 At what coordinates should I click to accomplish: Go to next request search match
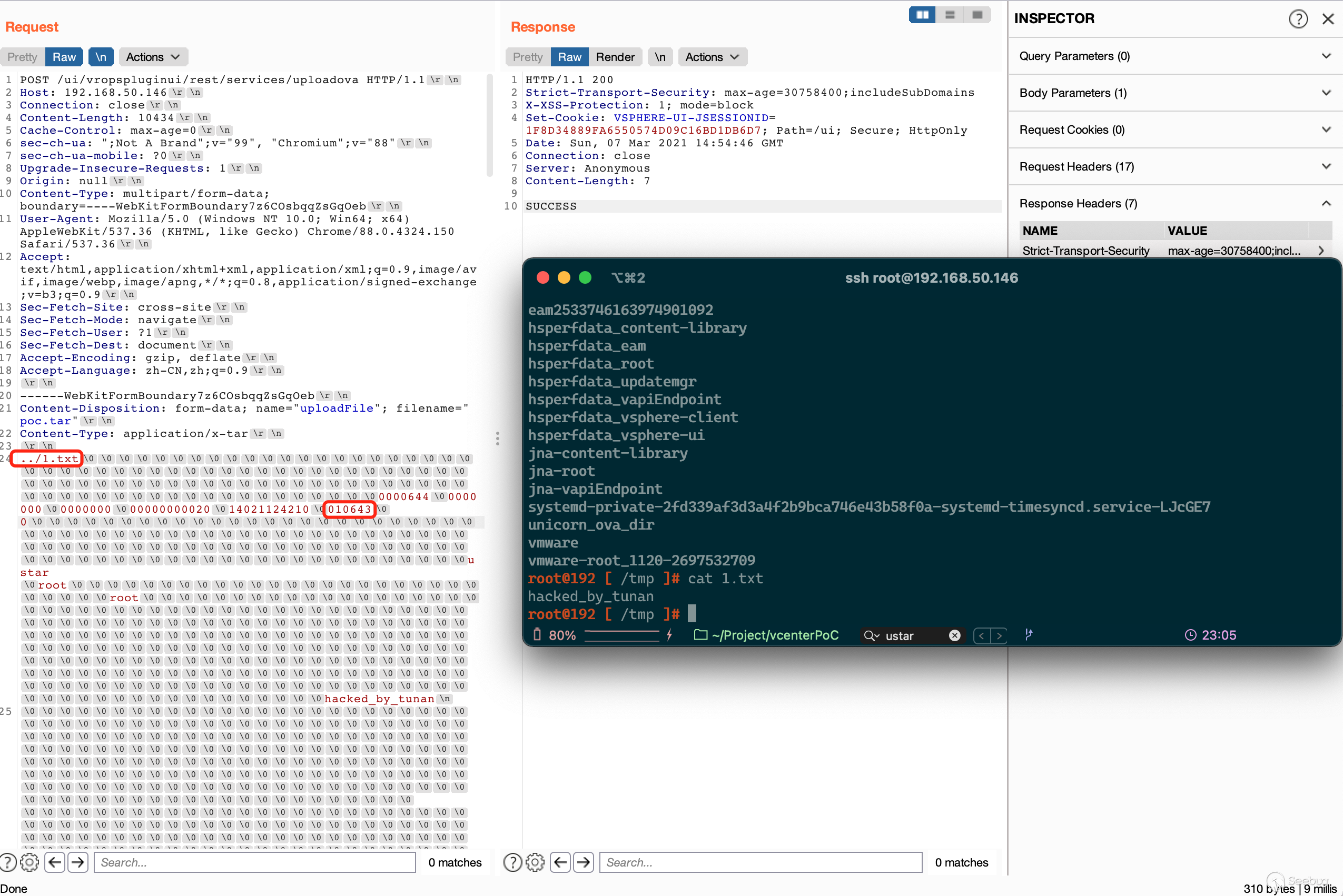78,862
